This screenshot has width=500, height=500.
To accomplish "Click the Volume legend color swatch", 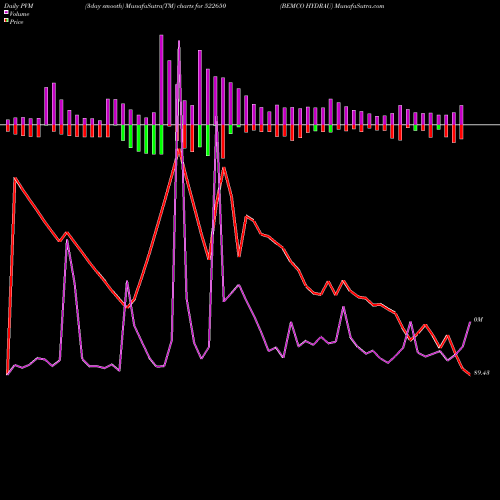I will coord(6,12).
